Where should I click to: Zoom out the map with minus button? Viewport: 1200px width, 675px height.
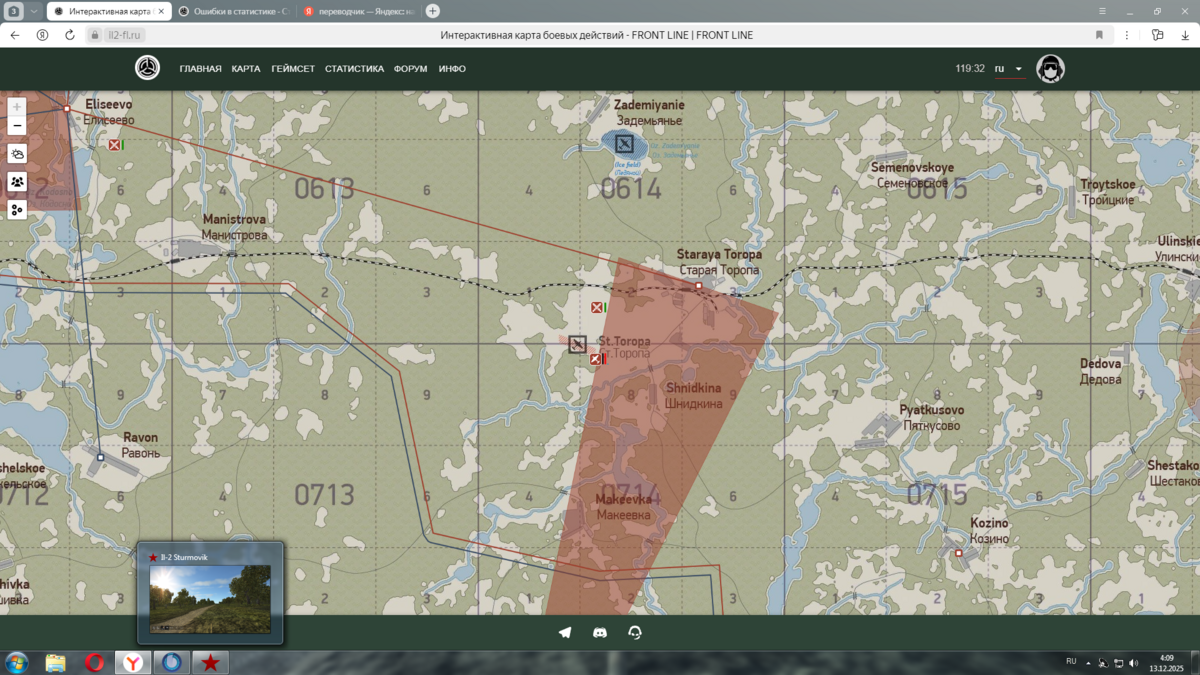coord(17,126)
